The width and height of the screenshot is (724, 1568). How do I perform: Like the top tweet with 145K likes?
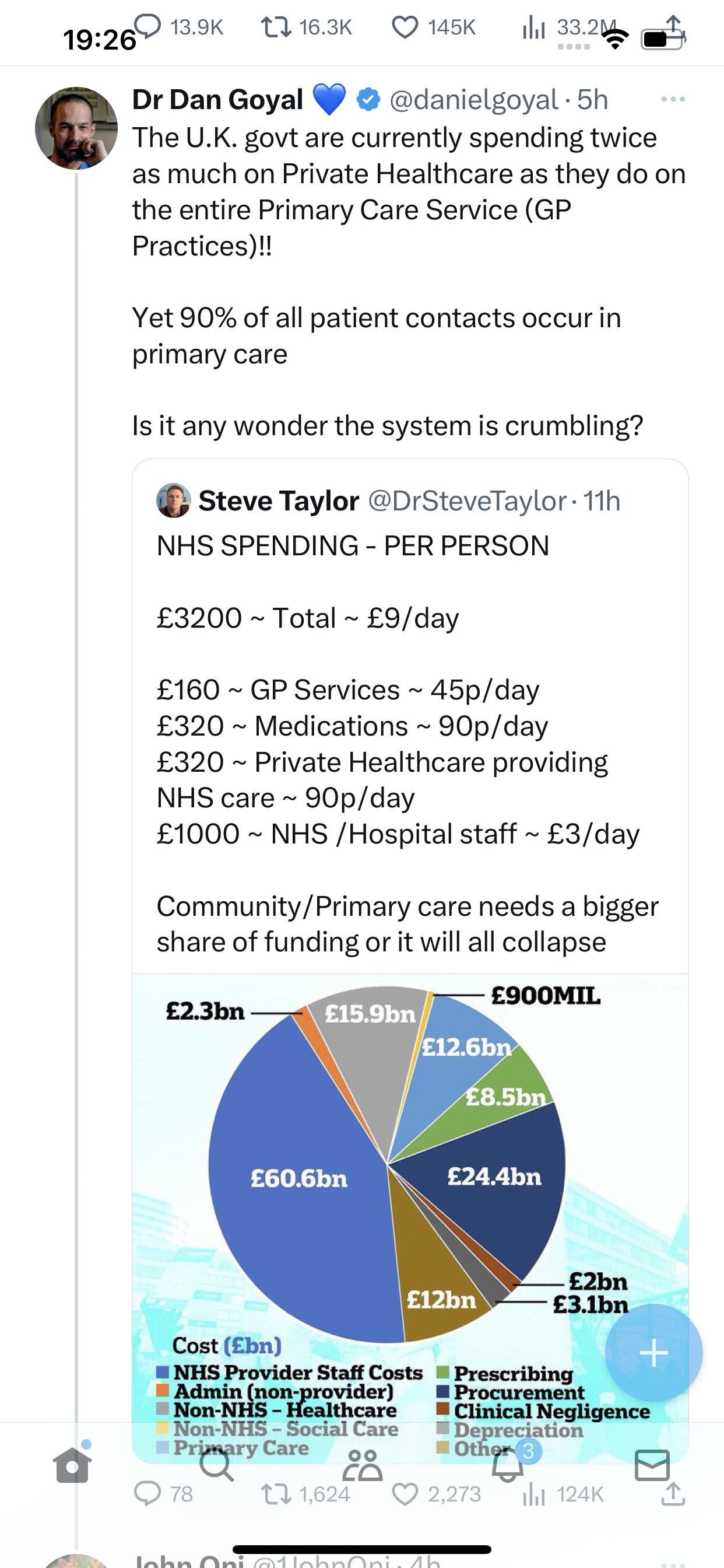point(405,27)
